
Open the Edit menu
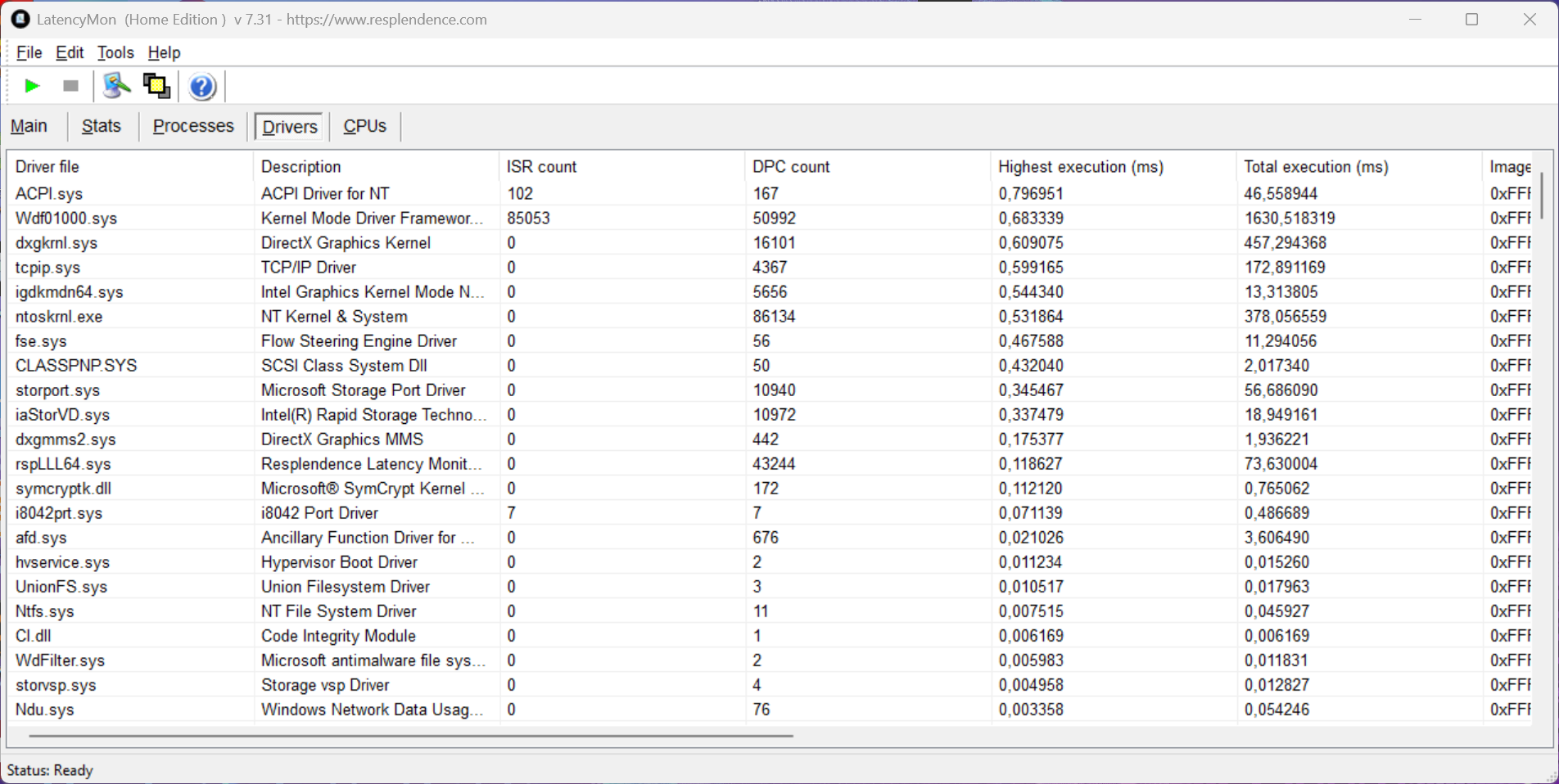point(70,52)
